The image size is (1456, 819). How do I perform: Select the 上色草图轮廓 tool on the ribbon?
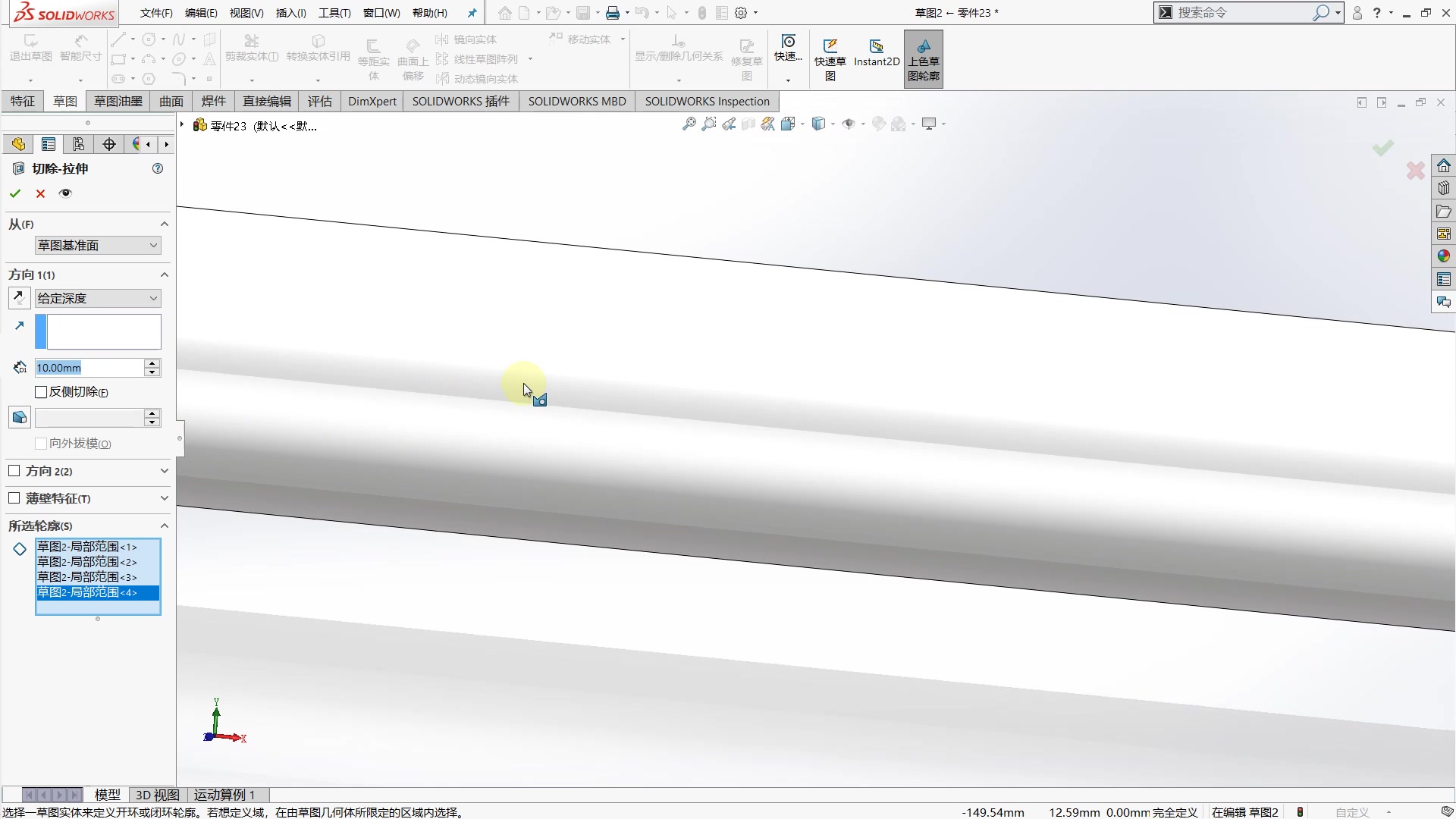(x=924, y=58)
